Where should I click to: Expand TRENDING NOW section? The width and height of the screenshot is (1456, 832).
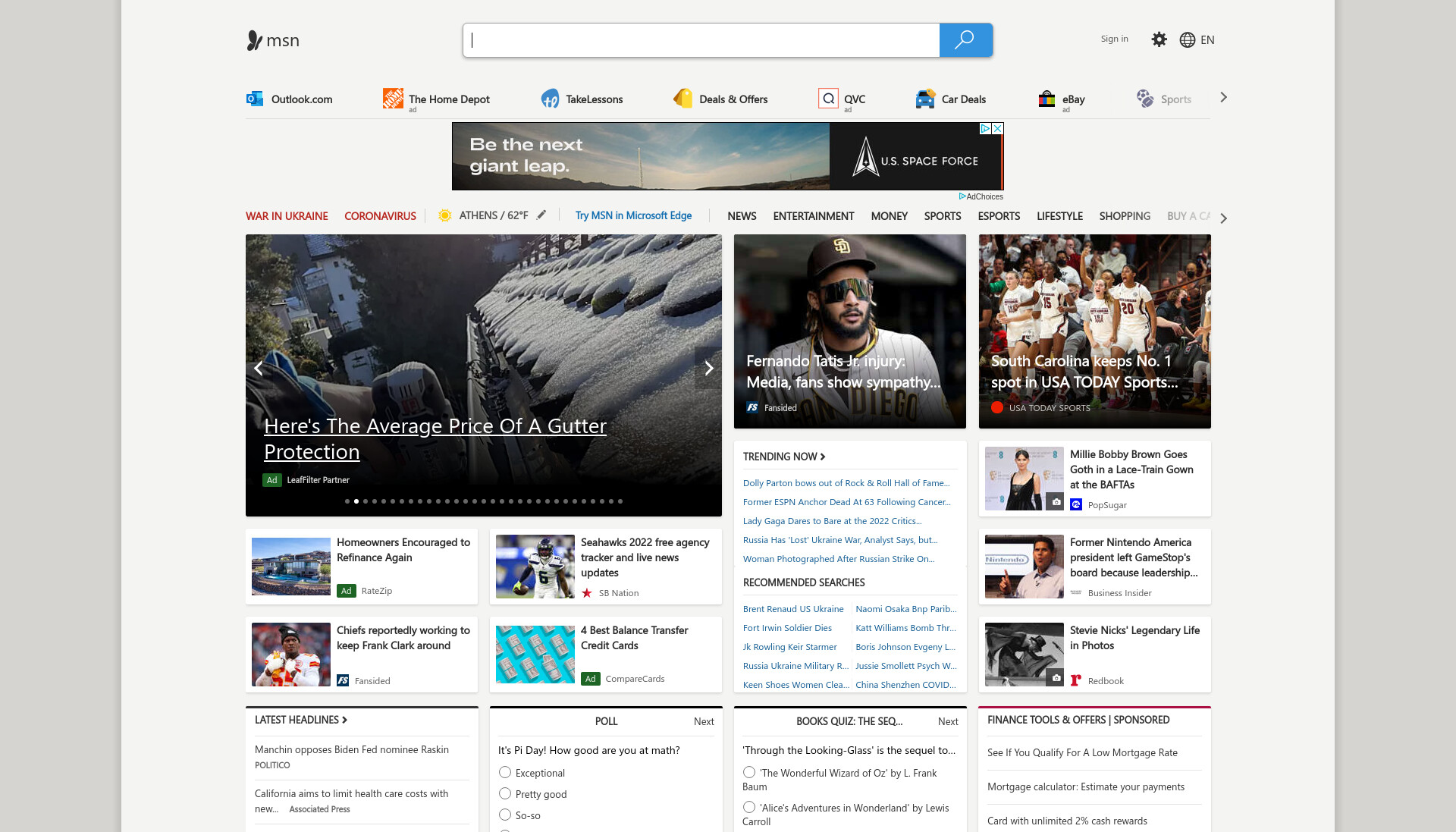(x=784, y=457)
